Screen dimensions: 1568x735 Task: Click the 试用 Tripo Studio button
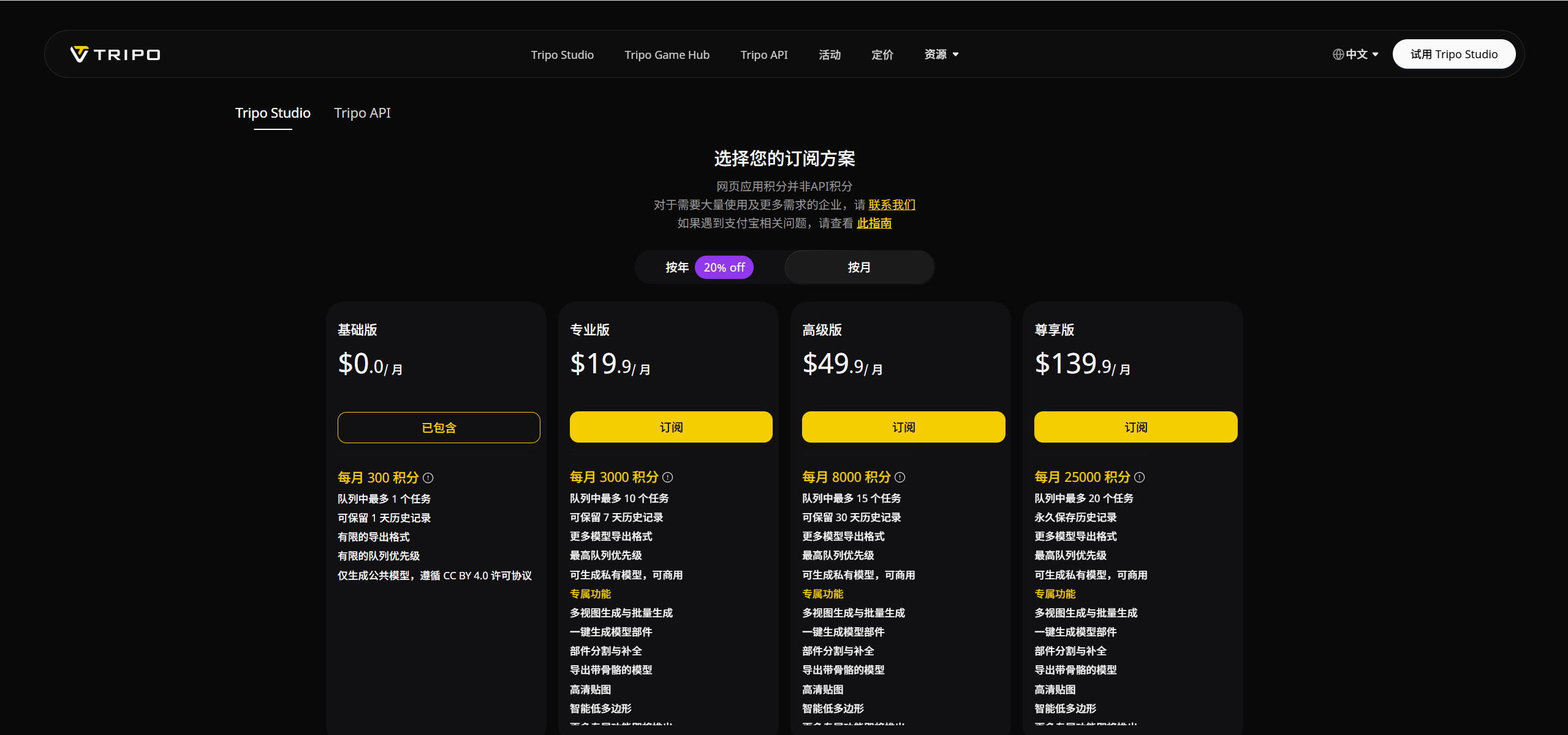(1453, 55)
